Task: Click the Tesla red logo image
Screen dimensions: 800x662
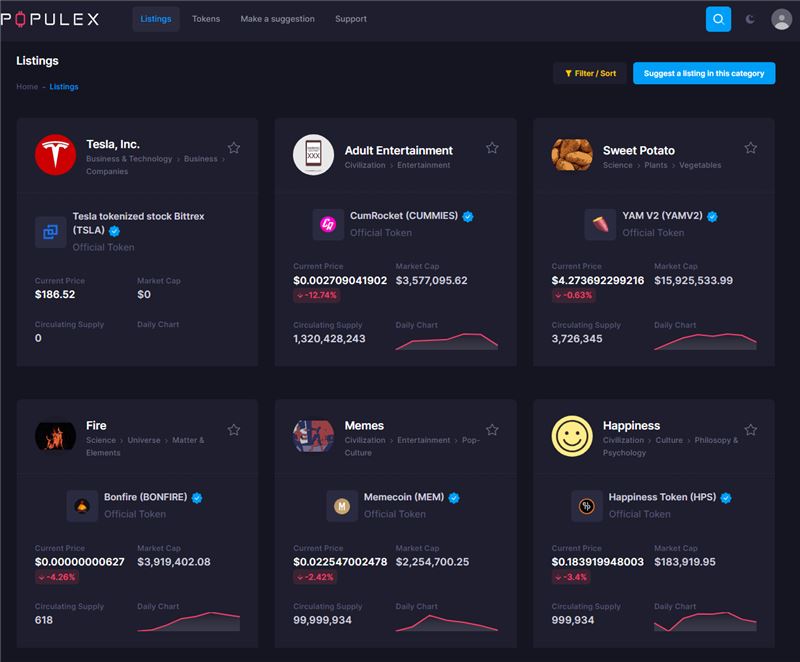Action: click(x=55, y=155)
